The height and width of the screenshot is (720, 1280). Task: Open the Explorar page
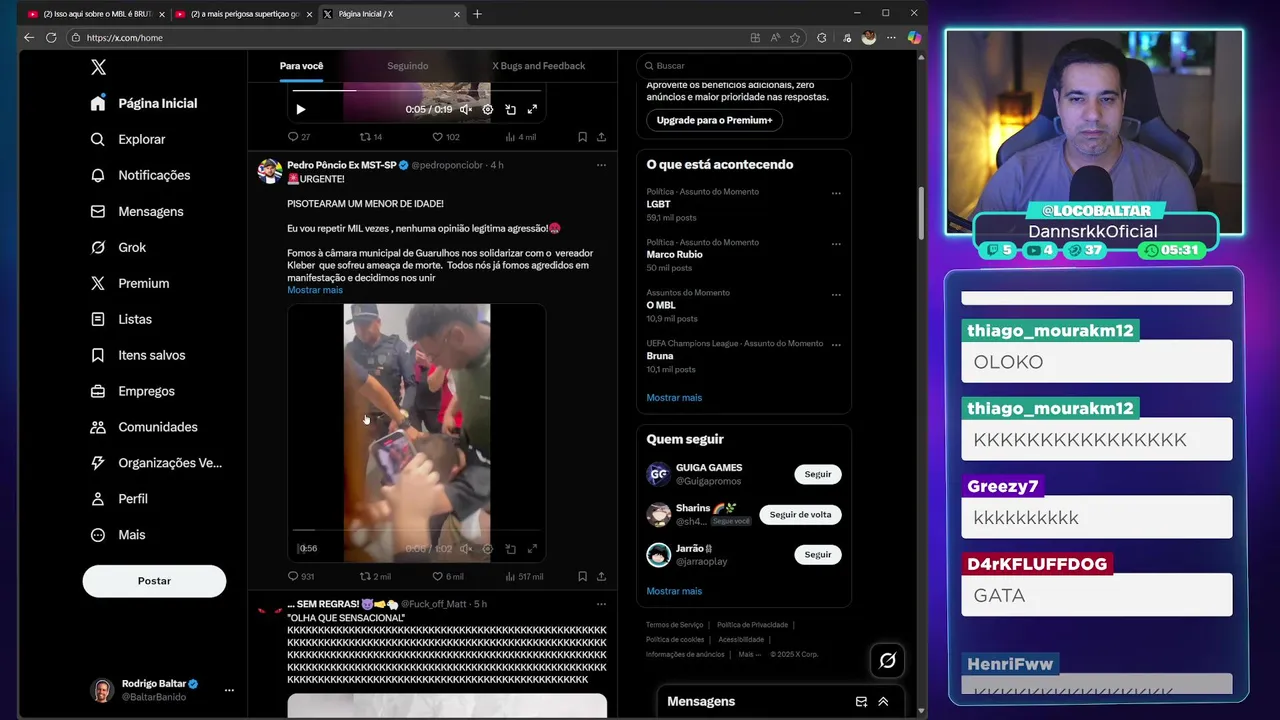[x=128, y=139]
